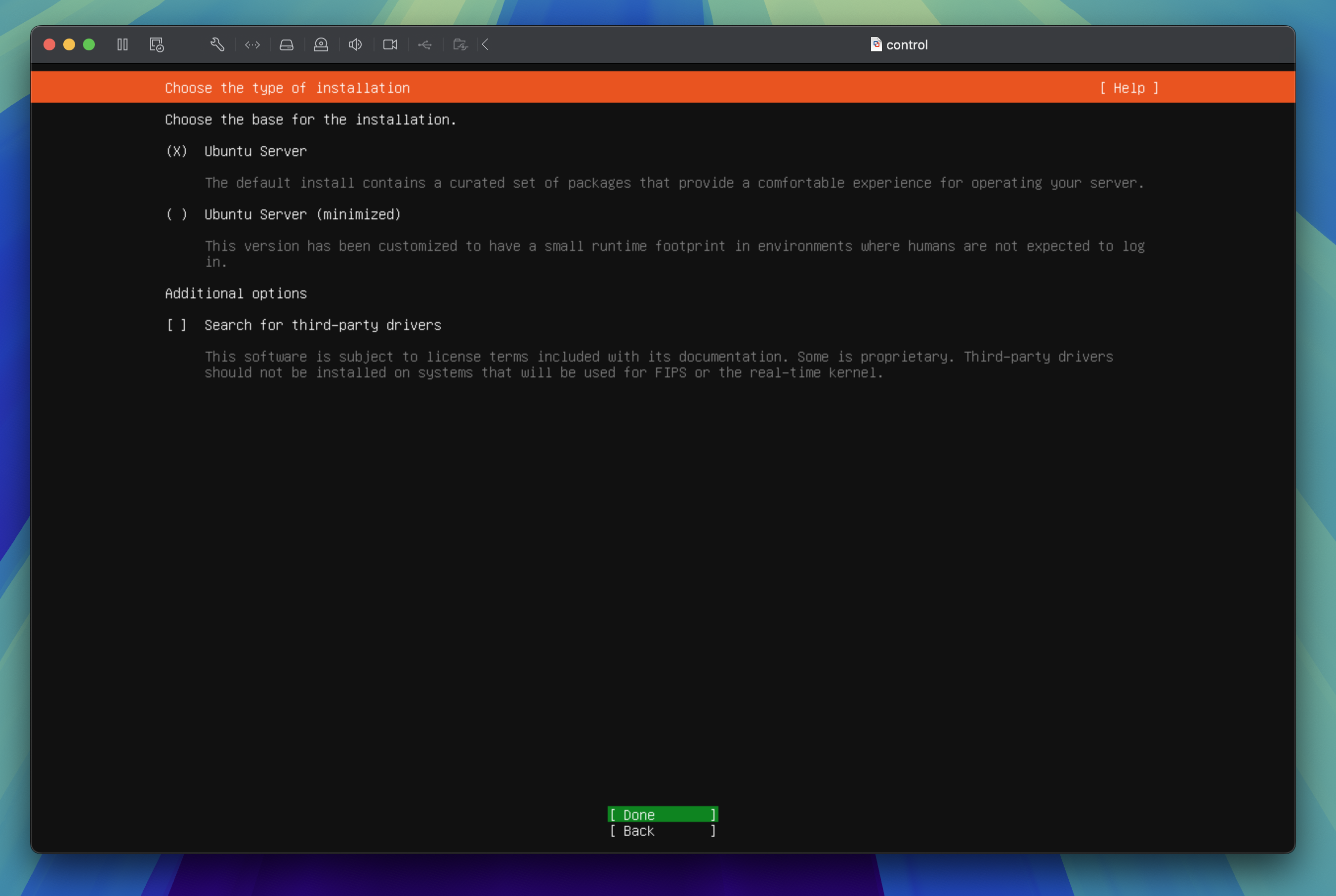Activate the Done button
The height and width of the screenshot is (896, 1336).
click(662, 815)
